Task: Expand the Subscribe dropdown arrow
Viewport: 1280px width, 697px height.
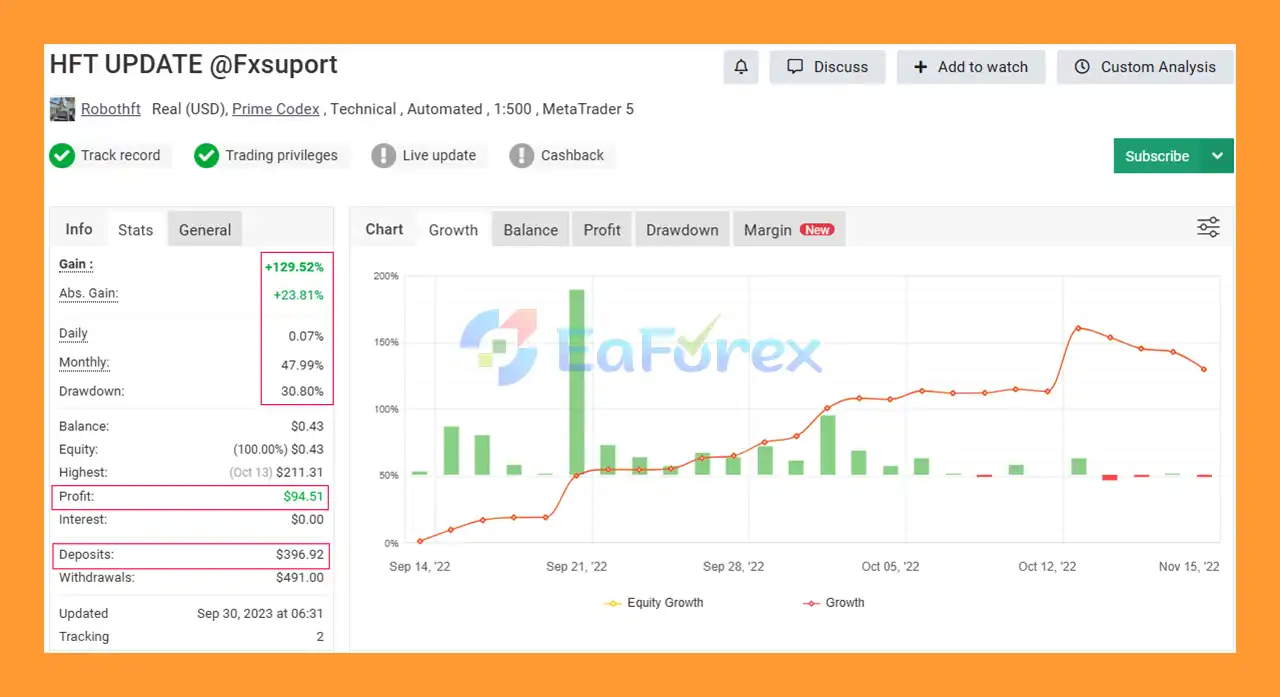Action: 1217,156
